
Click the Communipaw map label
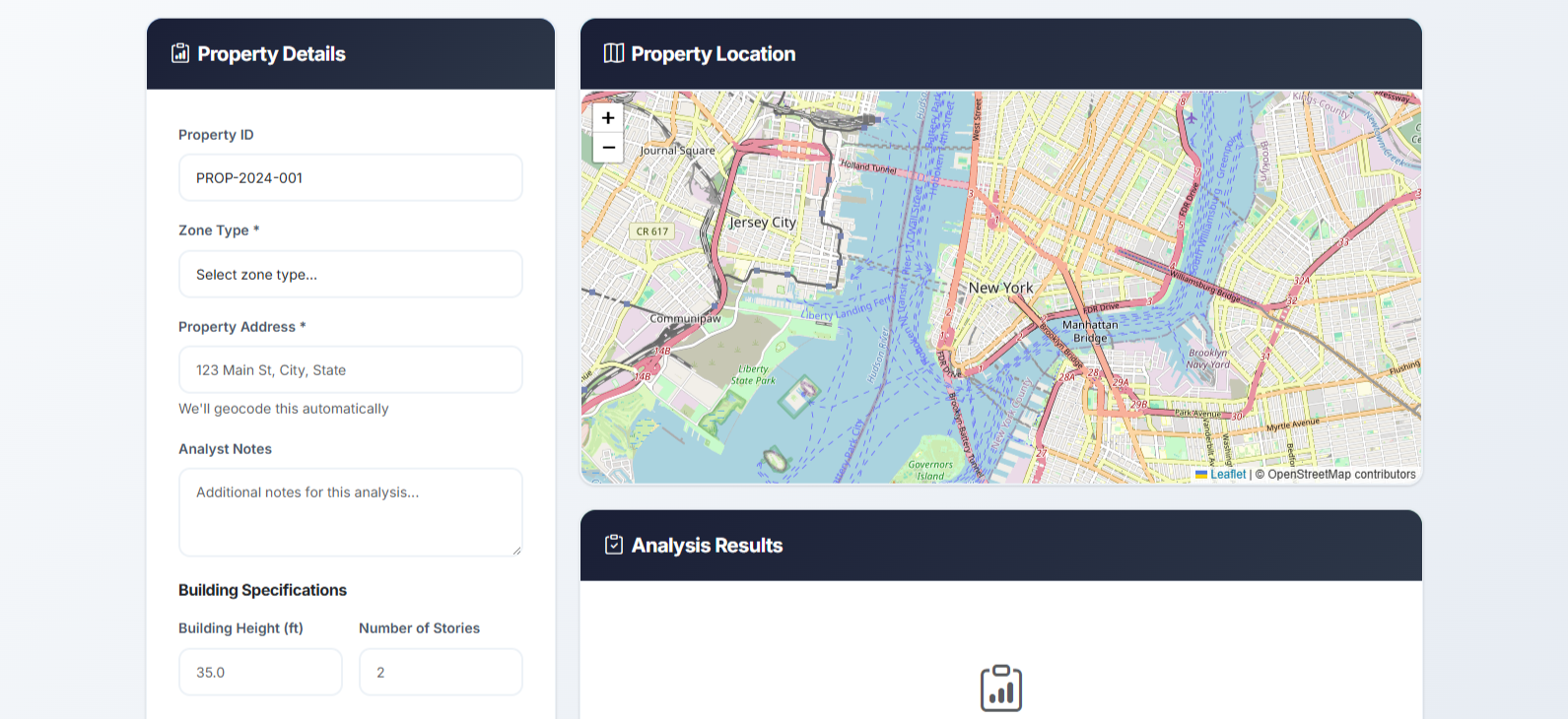pyautogui.click(x=685, y=319)
